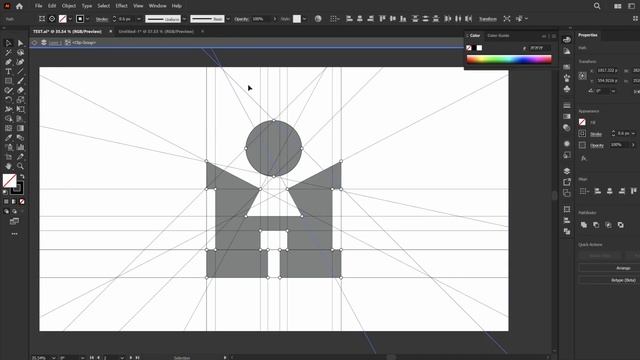This screenshot has width=640, height=360.
Task: Open Edit Toolbar three-dots button
Action: pyautogui.click(x=14, y=234)
